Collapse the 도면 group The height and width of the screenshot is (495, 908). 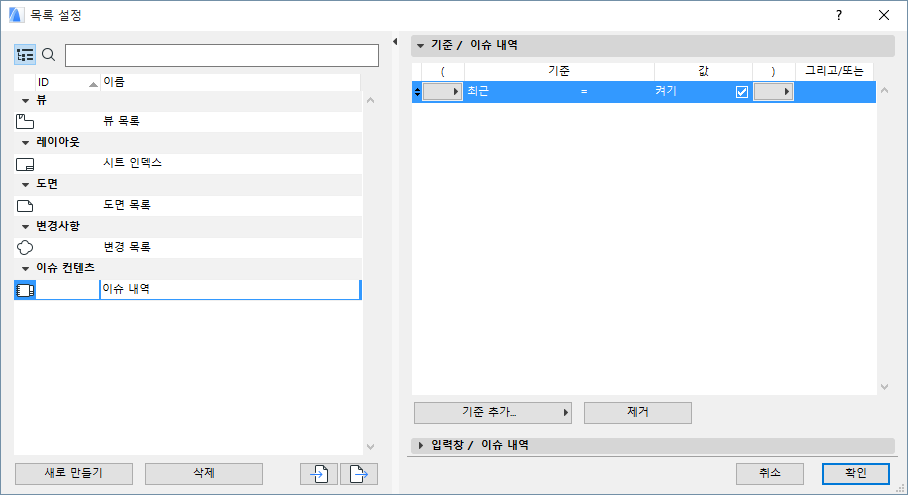click(x=25, y=185)
